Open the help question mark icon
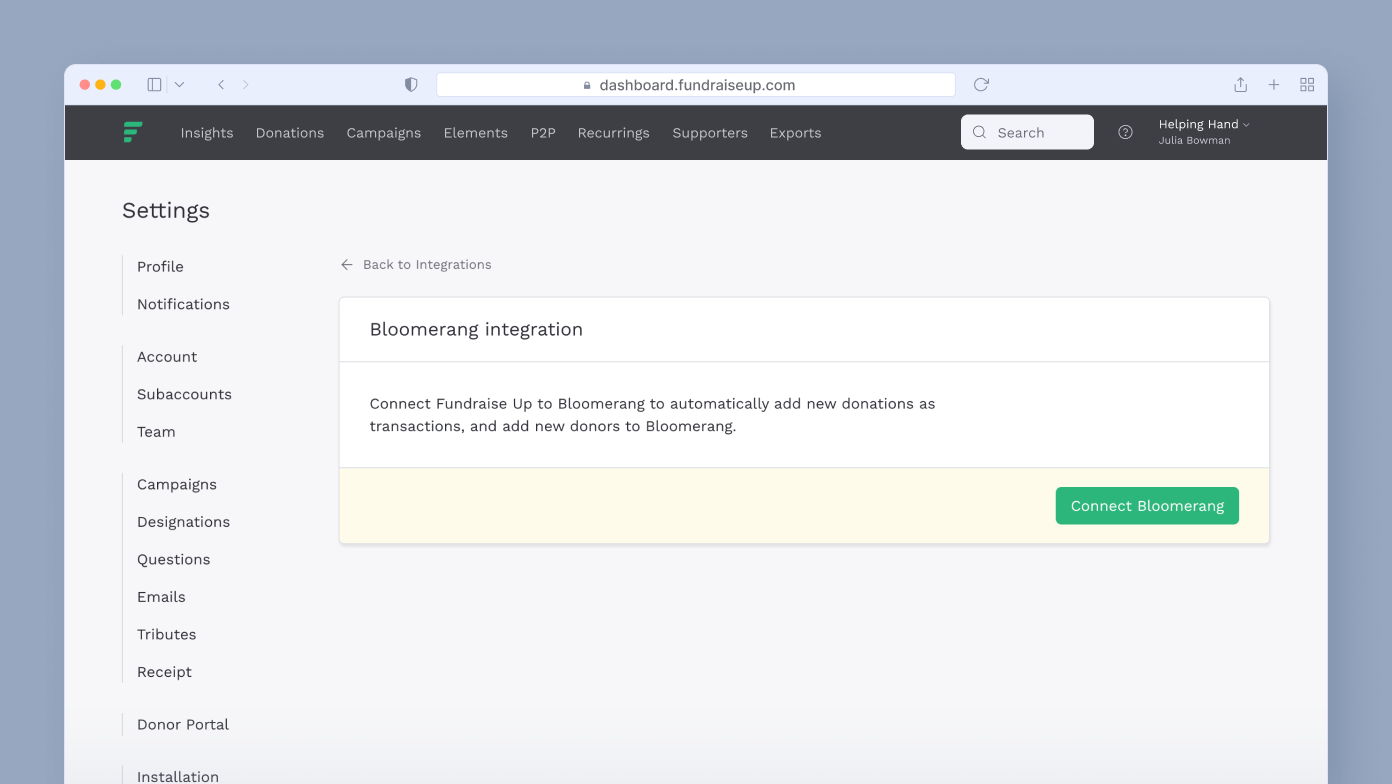 point(1125,132)
